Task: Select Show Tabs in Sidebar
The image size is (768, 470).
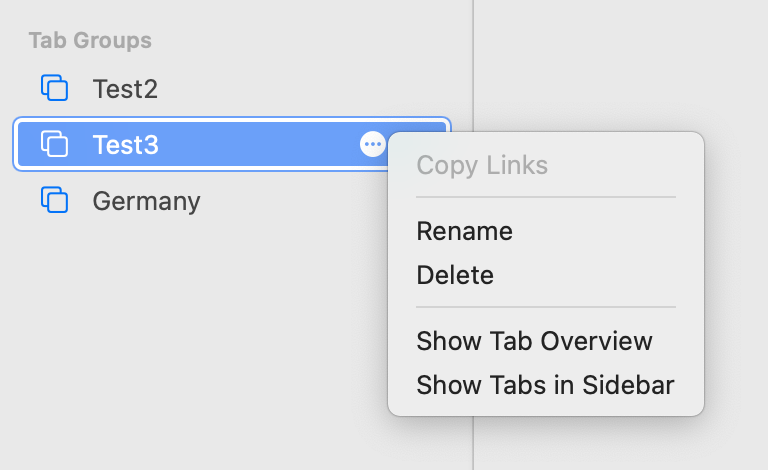Action: tap(545, 384)
